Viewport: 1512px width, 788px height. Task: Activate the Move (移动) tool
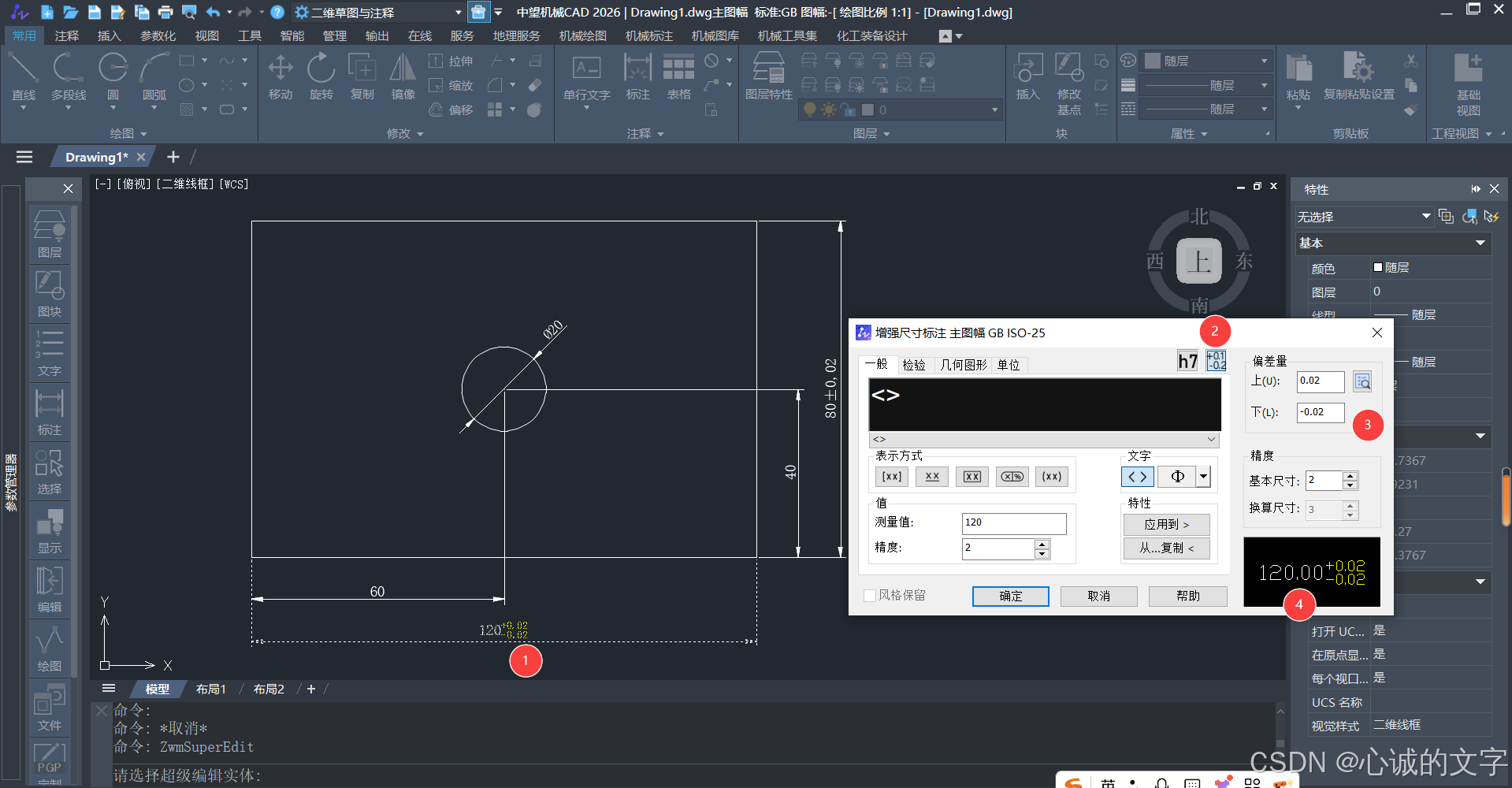coord(280,76)
